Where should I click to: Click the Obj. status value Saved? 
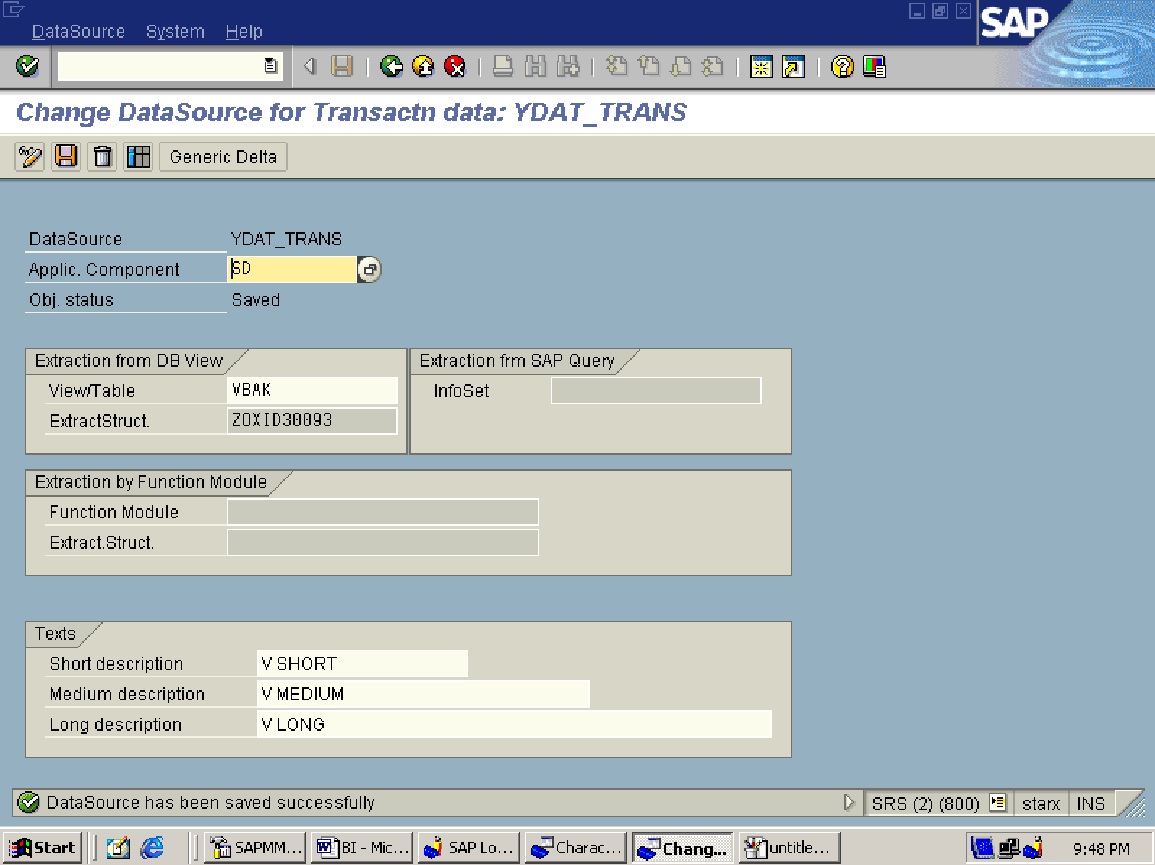point(256,300)
